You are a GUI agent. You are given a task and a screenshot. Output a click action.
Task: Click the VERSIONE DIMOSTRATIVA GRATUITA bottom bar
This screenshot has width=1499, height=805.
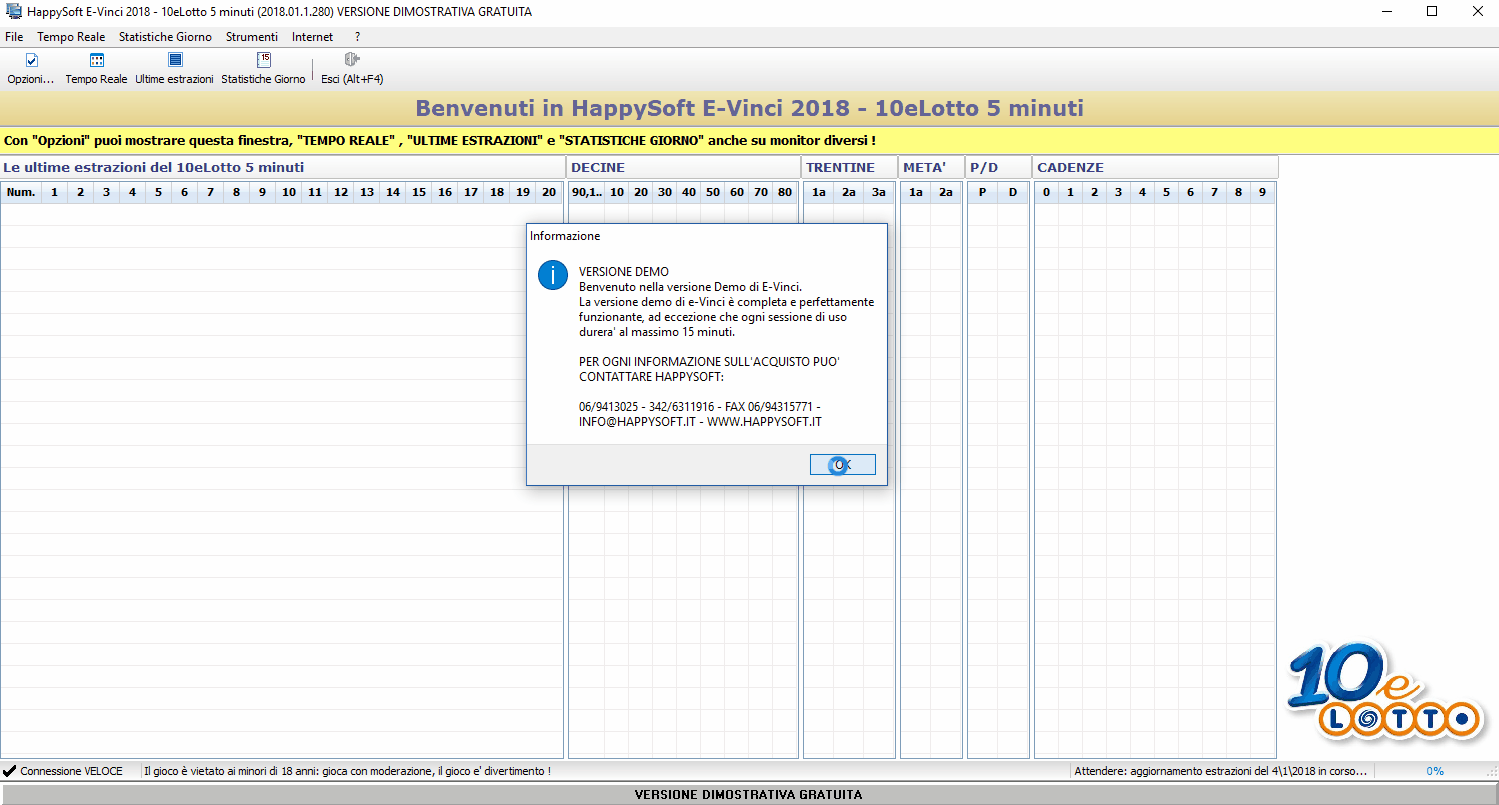pyautogui.click(x=749, y=795)
